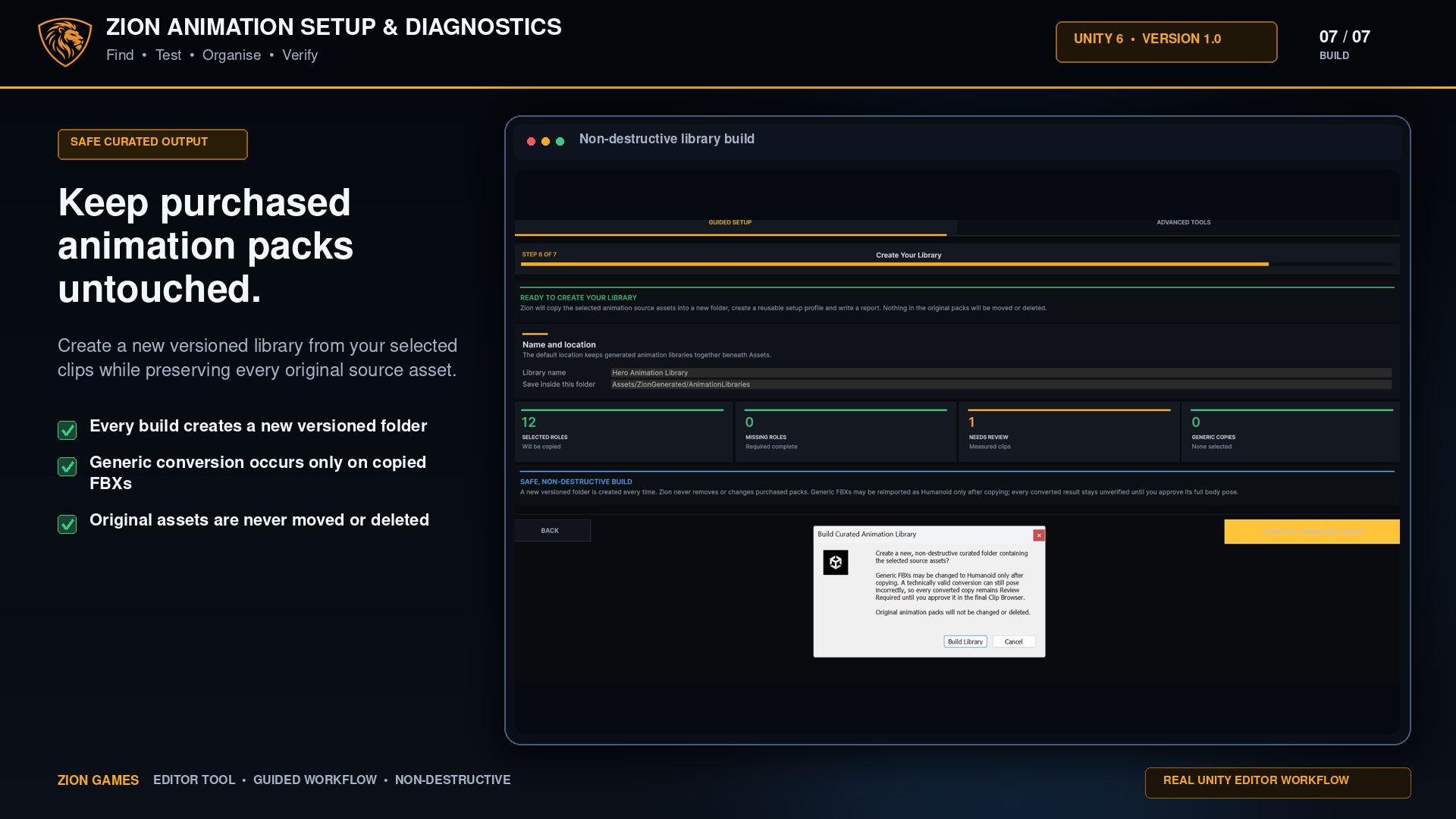Viewport: 1456px width, 819px height.
Task: Select the 1 Needs Review card
Action: (1069, 431)
